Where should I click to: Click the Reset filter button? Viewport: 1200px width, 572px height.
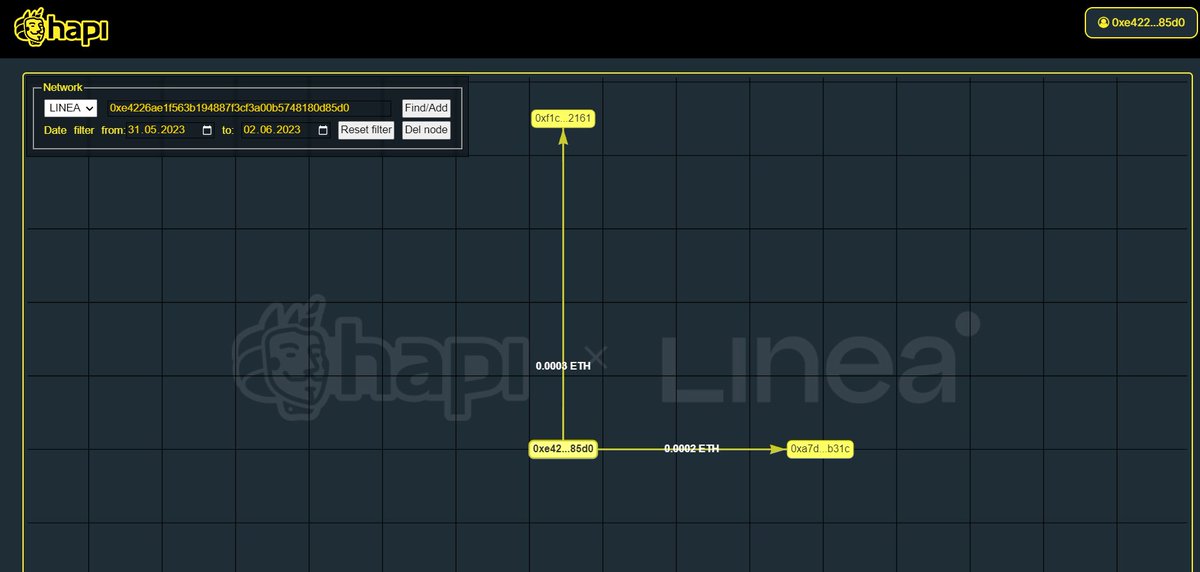click(366, 130)
